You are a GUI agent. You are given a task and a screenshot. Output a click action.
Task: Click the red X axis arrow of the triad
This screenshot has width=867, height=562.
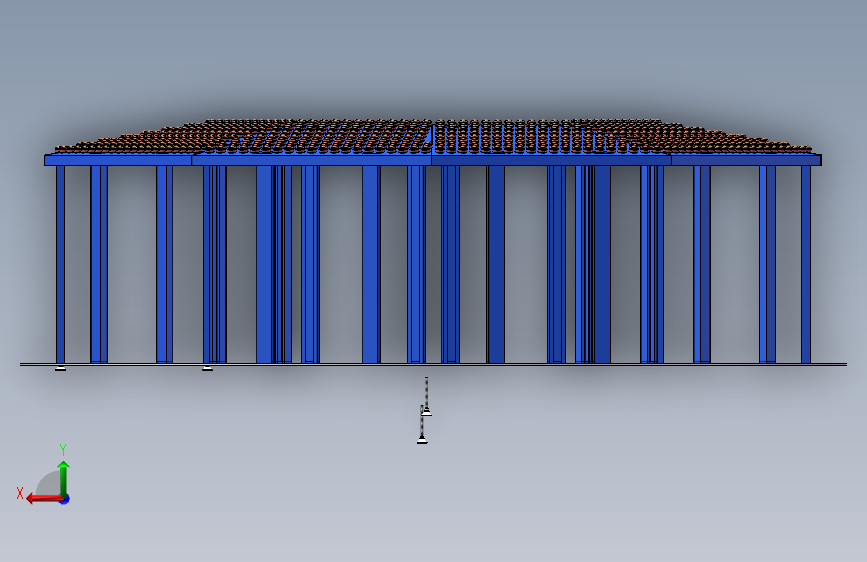[44, 499]
